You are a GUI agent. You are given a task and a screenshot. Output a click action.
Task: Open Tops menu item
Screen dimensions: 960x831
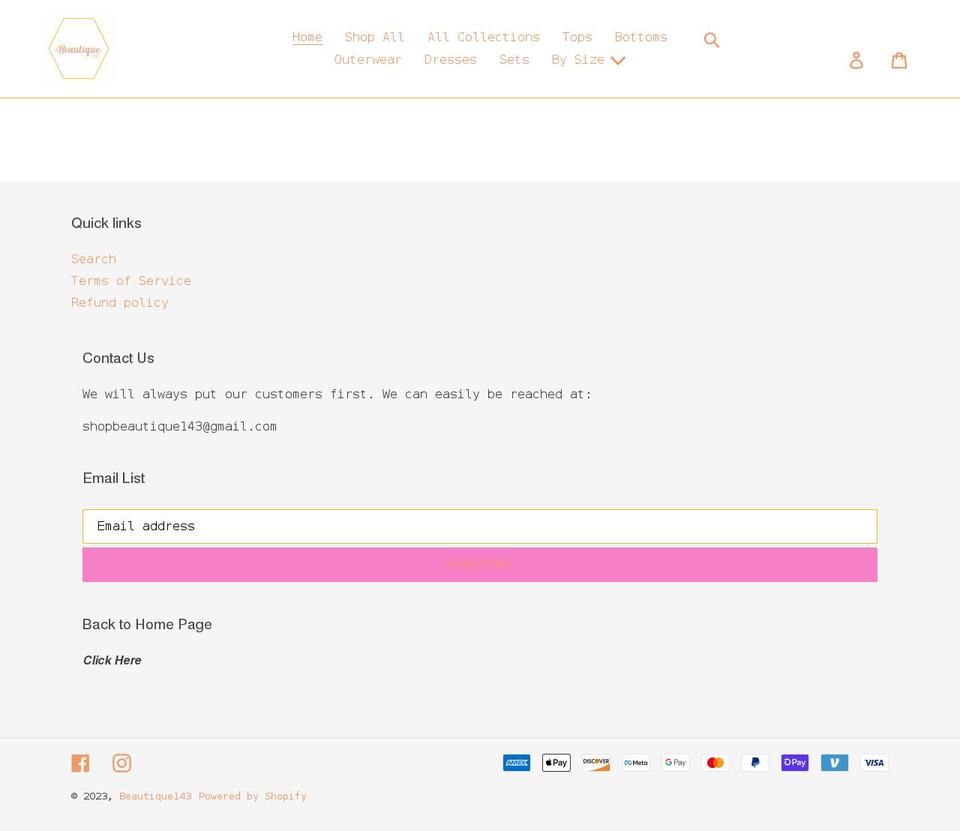(x=577, y=37)
